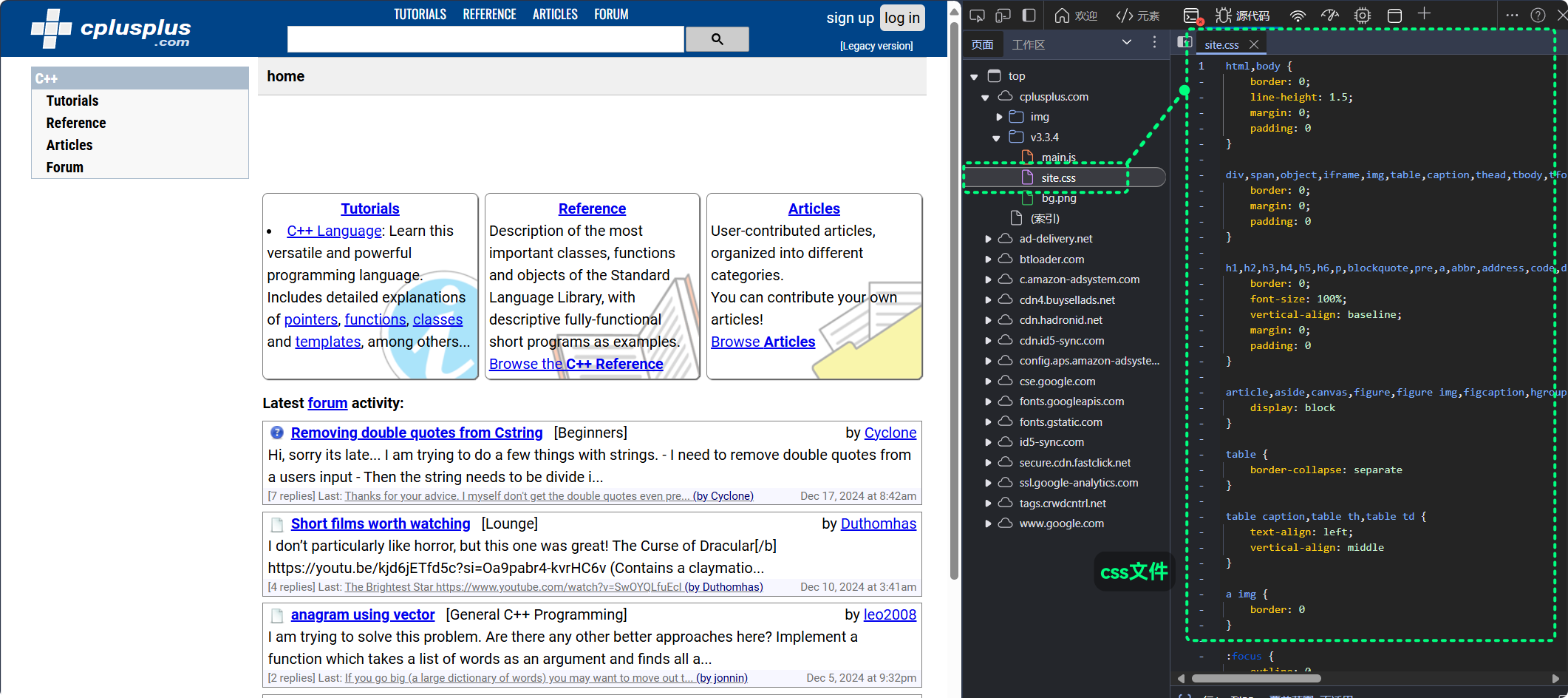
Task: Click the cloud icon for www.google.com
Action: pos(1005,523)
